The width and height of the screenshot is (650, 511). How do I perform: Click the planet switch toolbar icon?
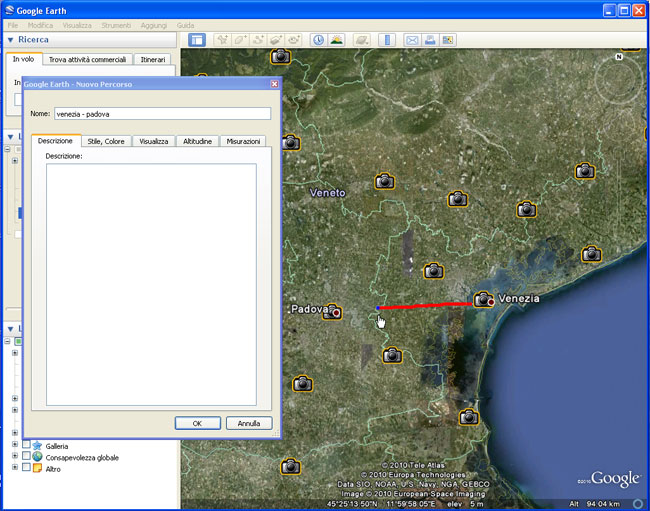pyautogui.click(x=362, y=40)
